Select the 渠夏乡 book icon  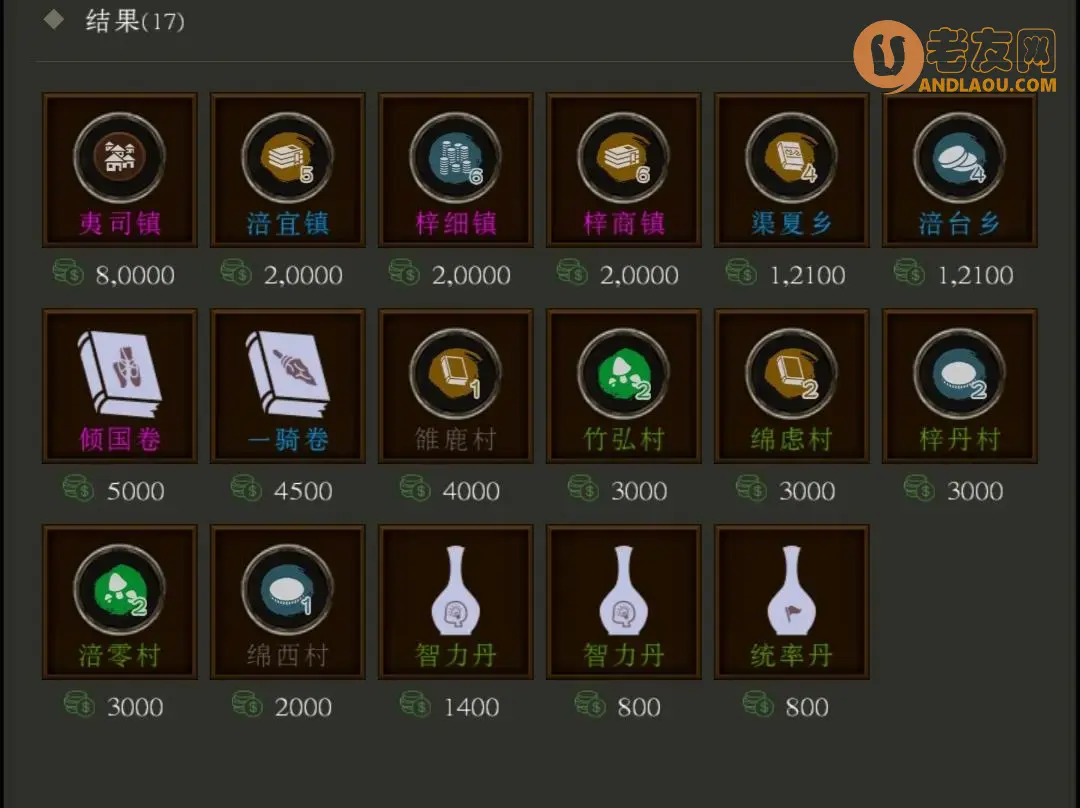pos(791,158)
